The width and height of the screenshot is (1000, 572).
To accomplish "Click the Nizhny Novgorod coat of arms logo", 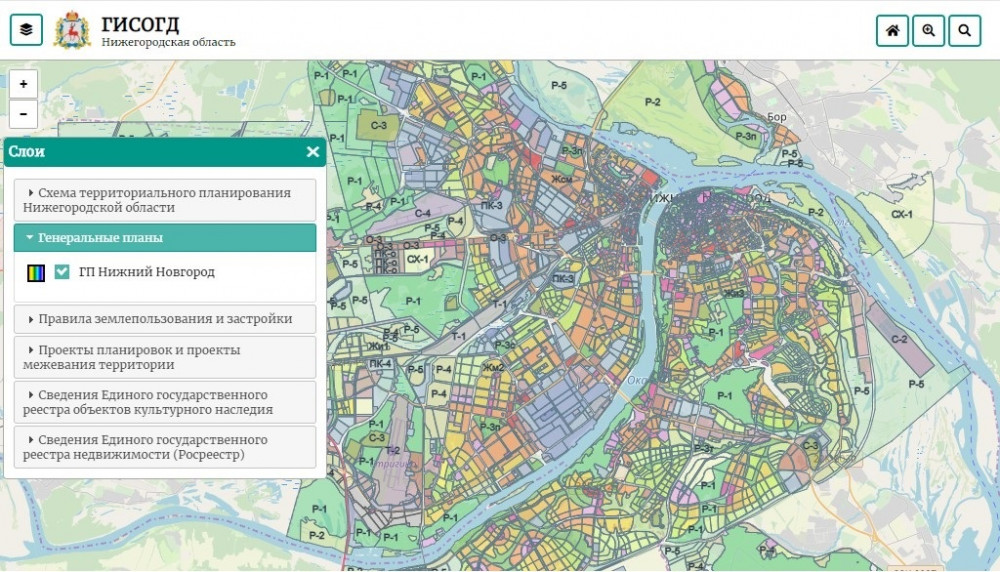I will (x=72, y=30).
